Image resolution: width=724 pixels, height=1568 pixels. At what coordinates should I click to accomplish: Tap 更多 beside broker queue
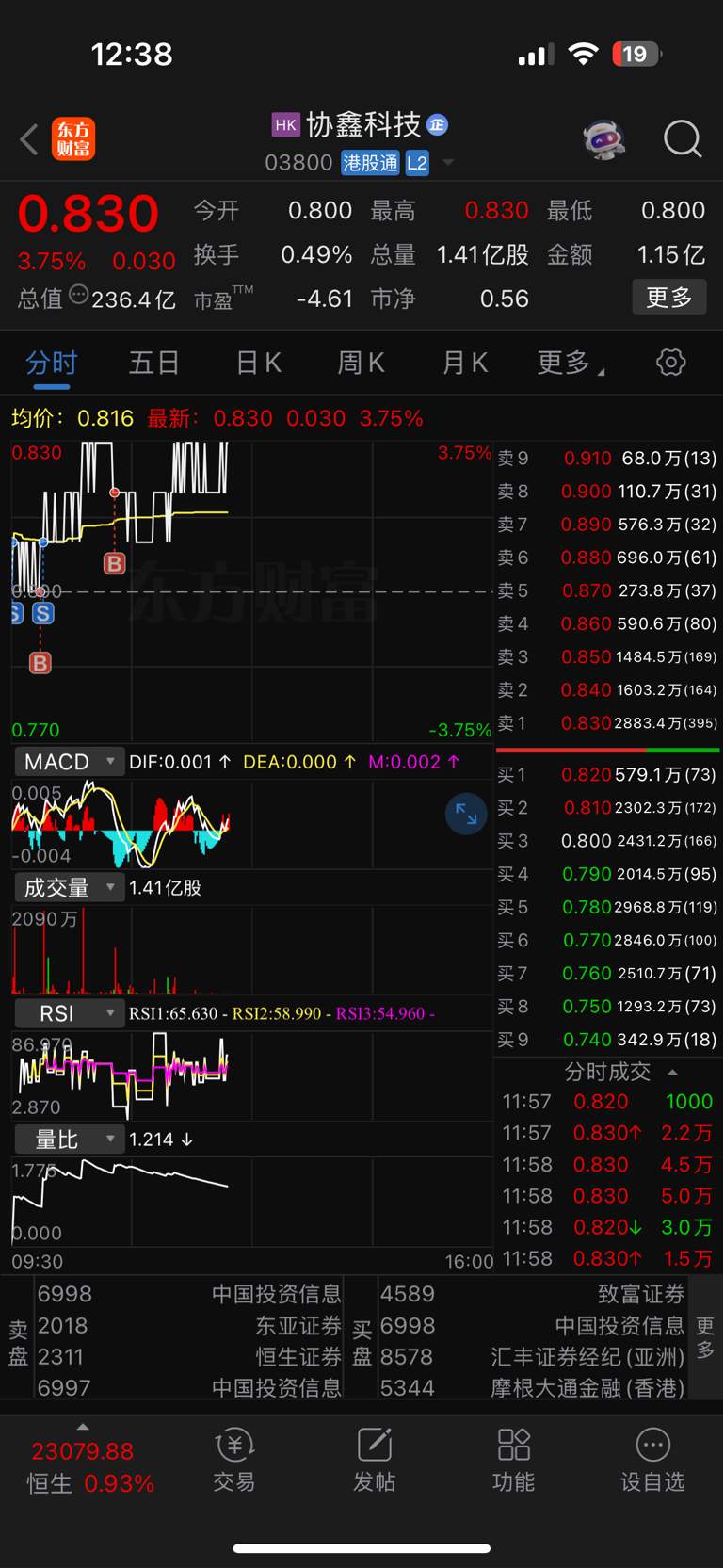coord(705,1338)
